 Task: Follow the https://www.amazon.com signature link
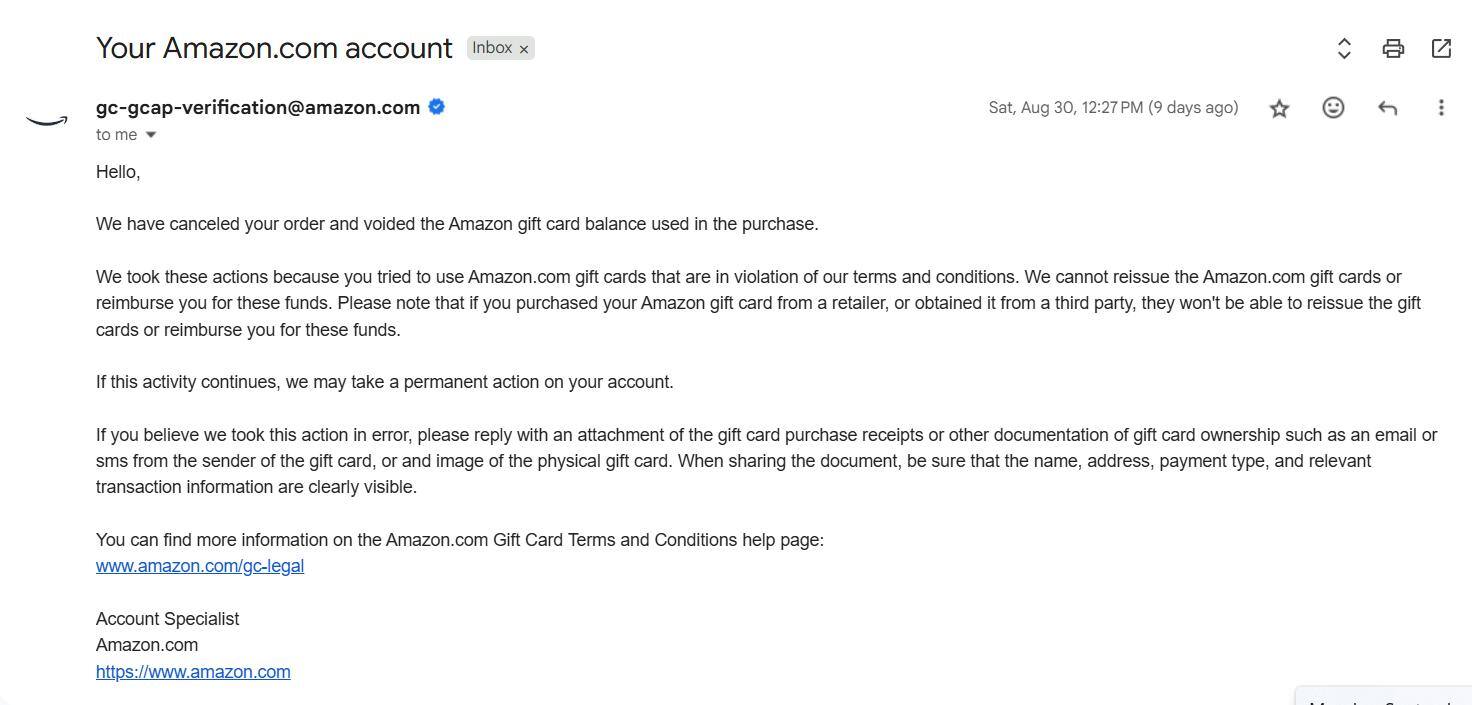[193, 672]
